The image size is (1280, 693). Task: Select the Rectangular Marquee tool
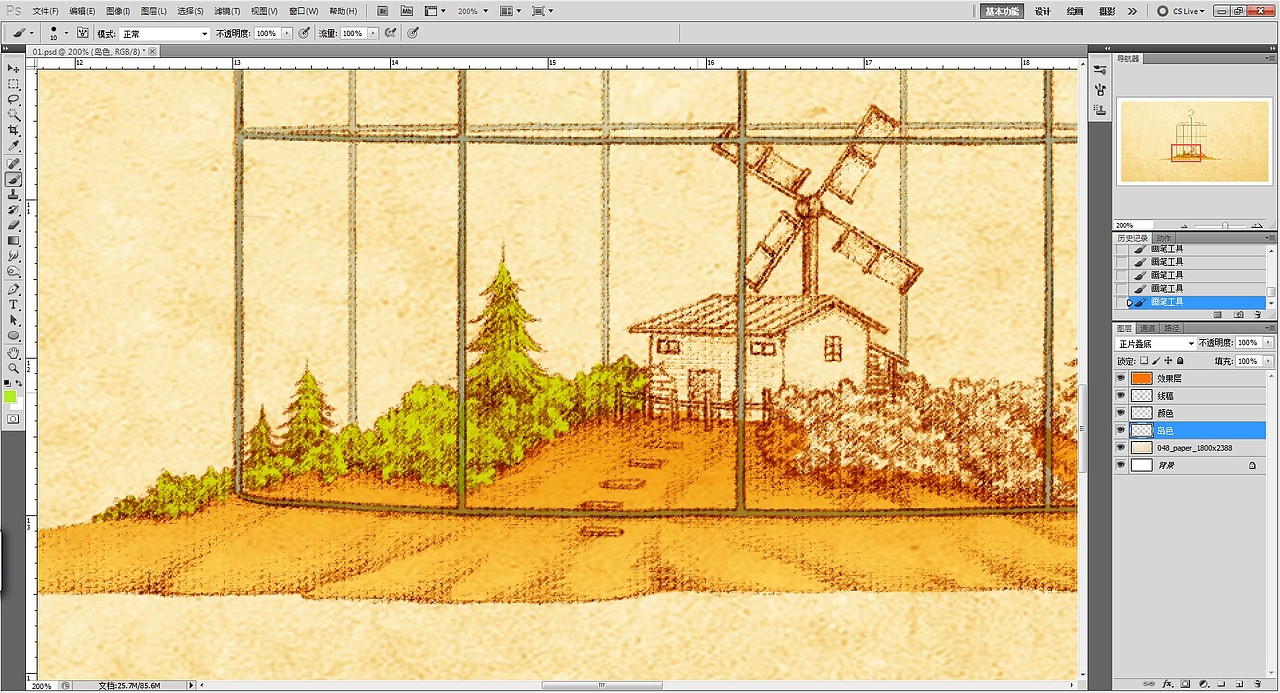coord(14,84)
